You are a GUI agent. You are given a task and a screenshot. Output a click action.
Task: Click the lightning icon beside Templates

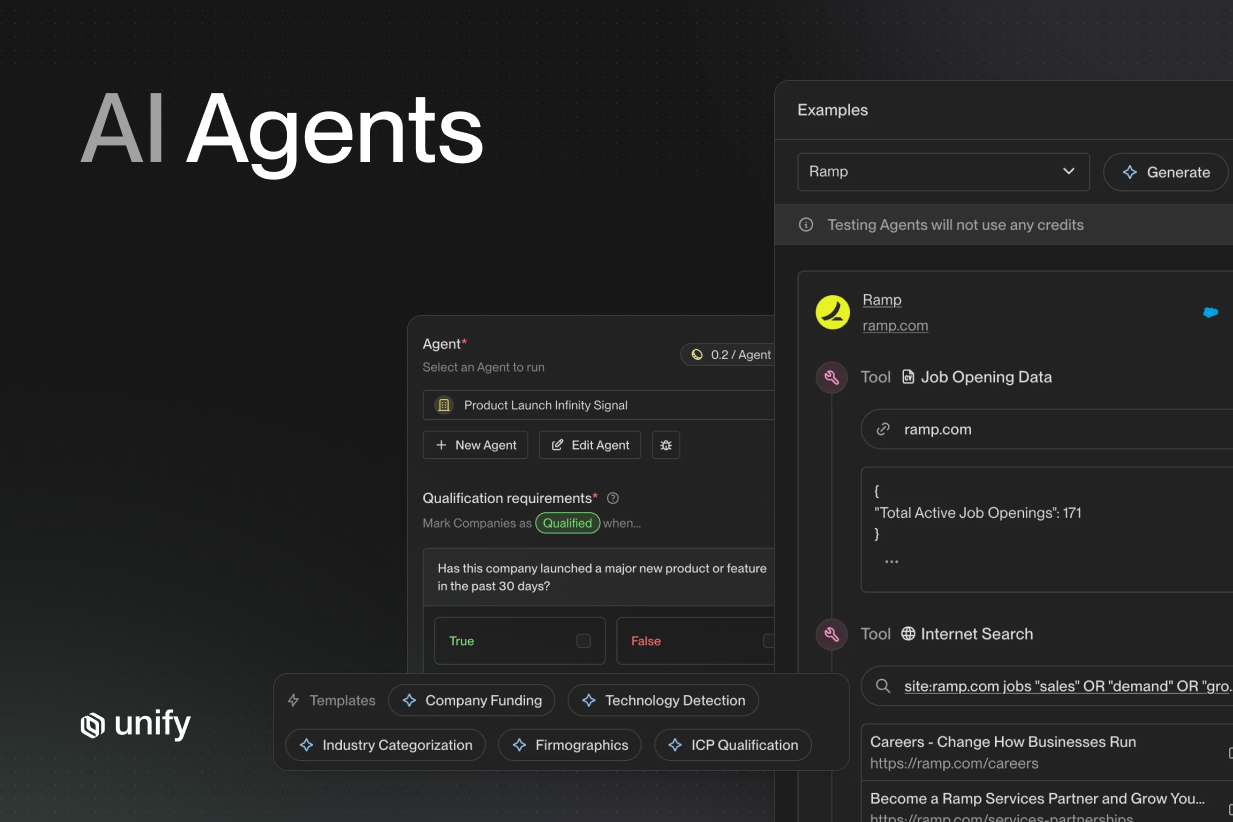click(x=293, y=700)
